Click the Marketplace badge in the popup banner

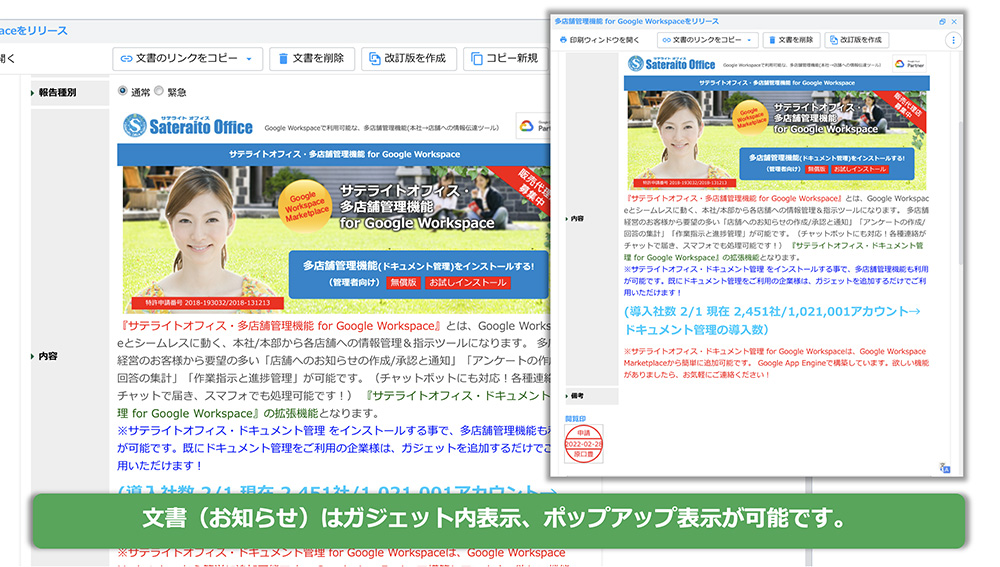pyautogui.click(x=750, y=117)
